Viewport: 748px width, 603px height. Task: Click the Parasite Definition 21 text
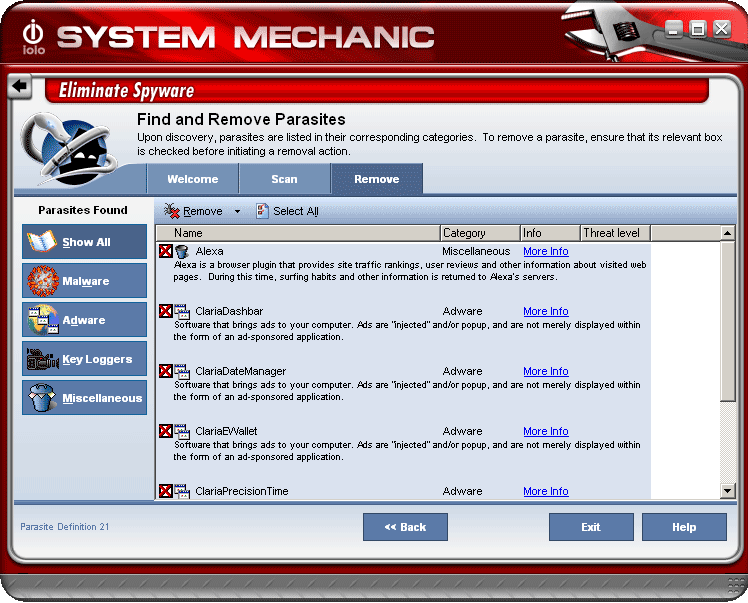click(x=64, y=527)
